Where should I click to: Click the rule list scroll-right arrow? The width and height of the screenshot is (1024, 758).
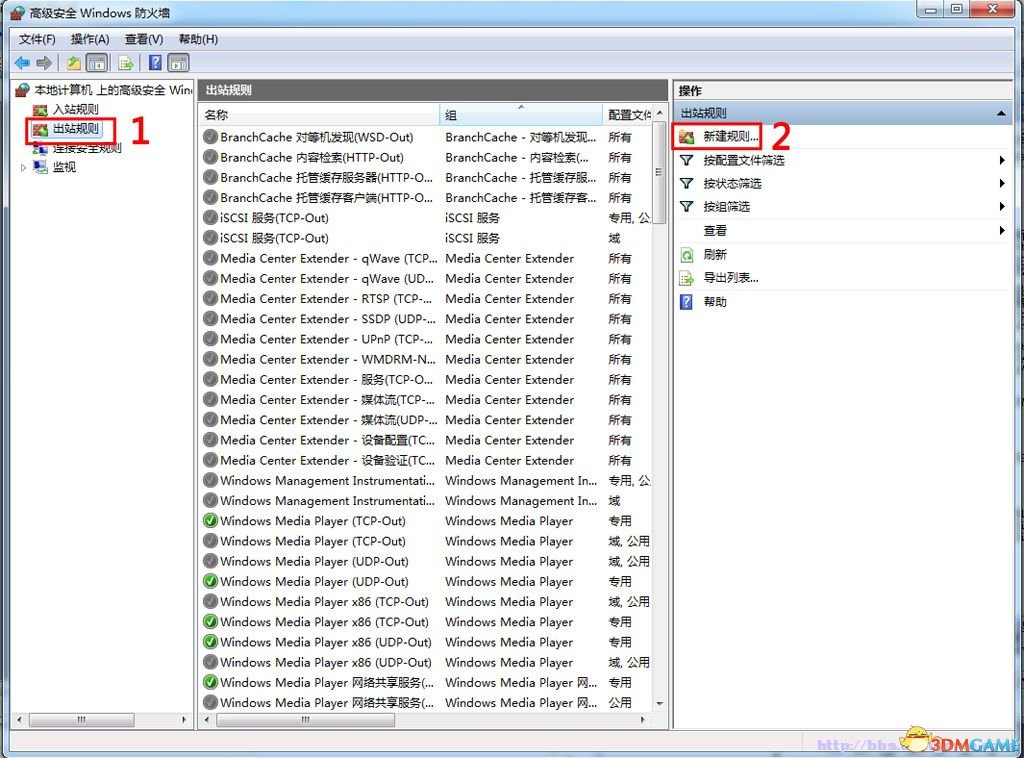643,720
